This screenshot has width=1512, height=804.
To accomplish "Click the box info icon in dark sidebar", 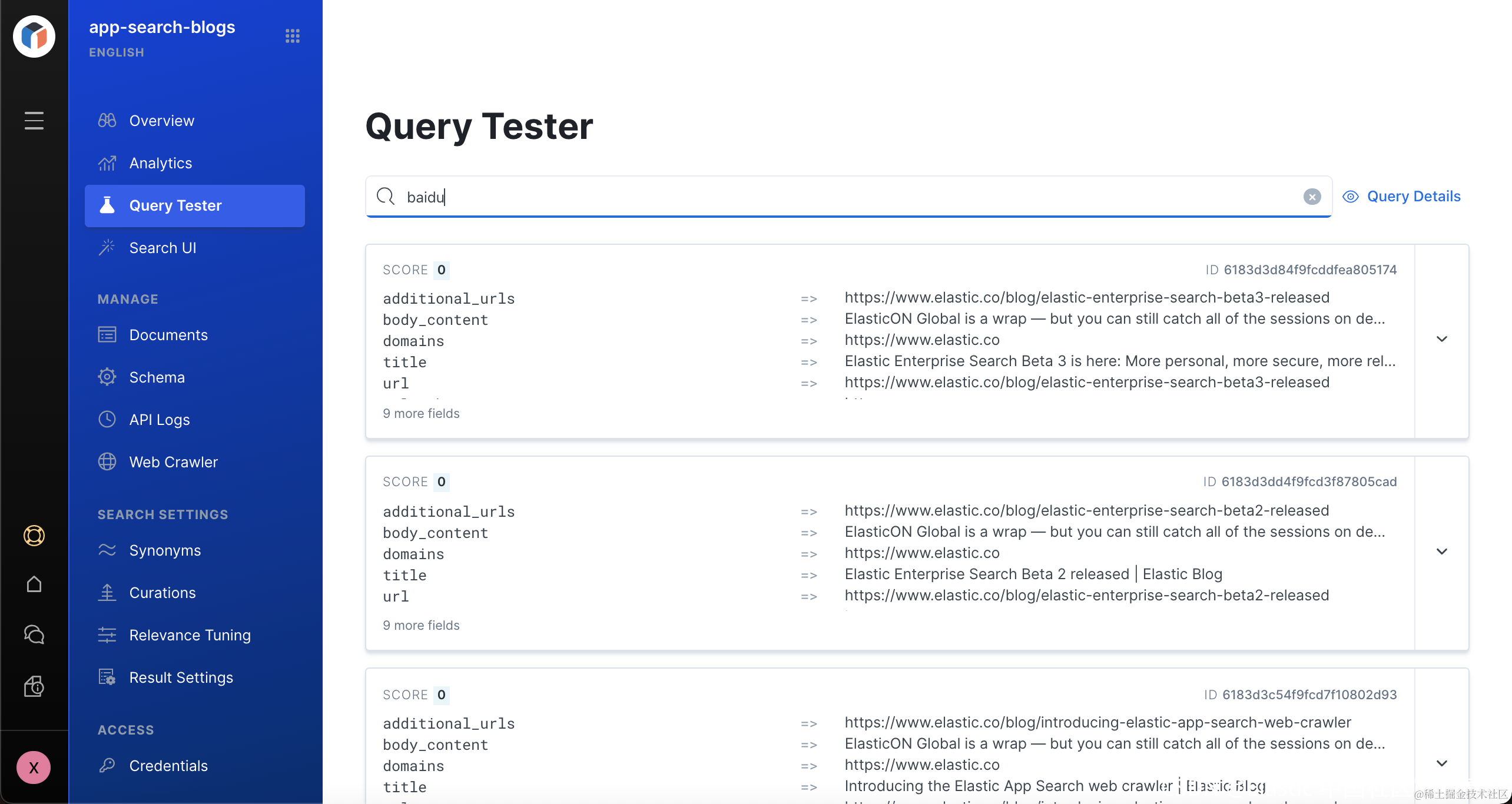I will tap(34, 686).
